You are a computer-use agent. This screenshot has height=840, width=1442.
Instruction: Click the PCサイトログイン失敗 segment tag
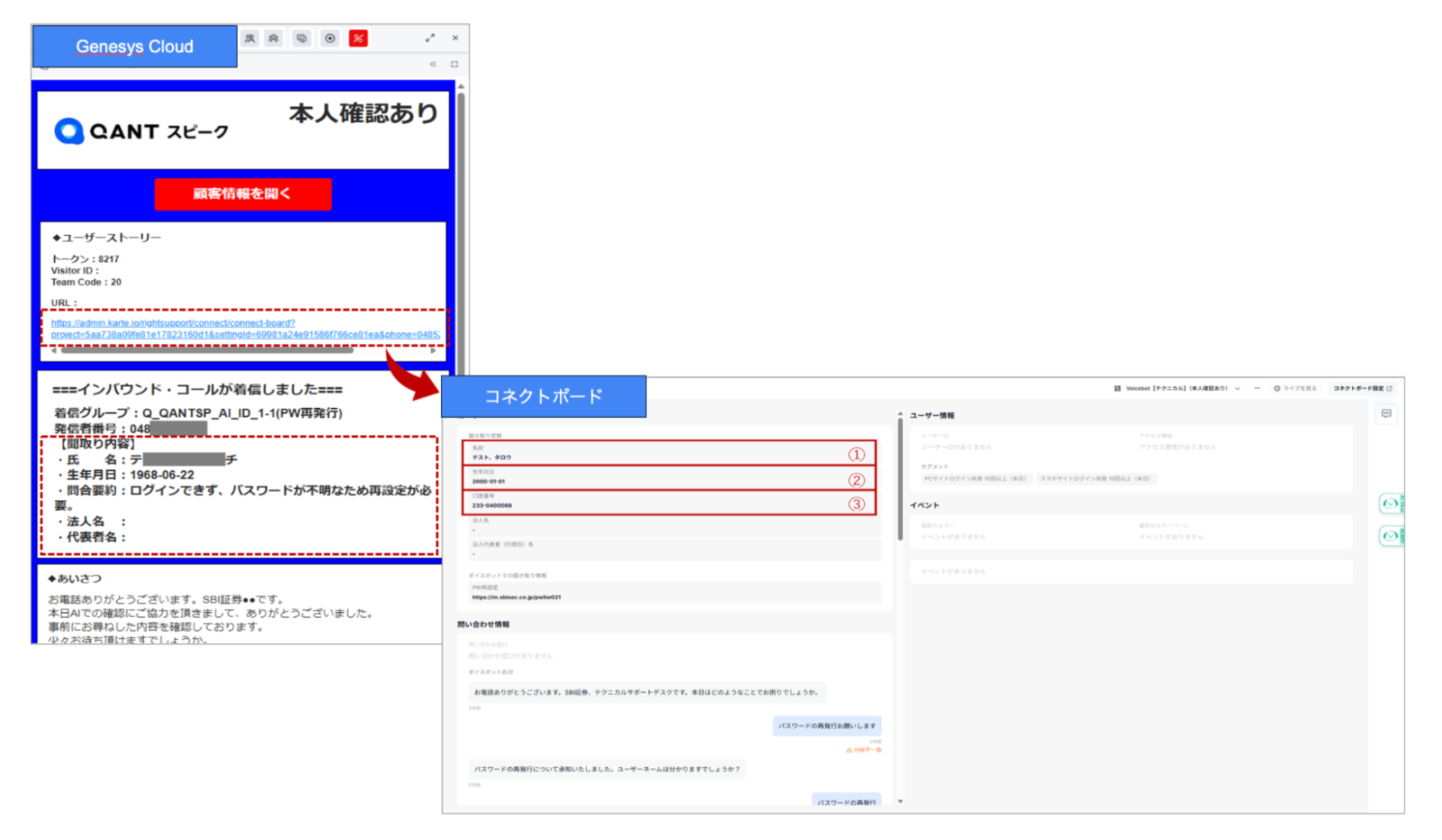pyautogui.click(x=975, y=479)
